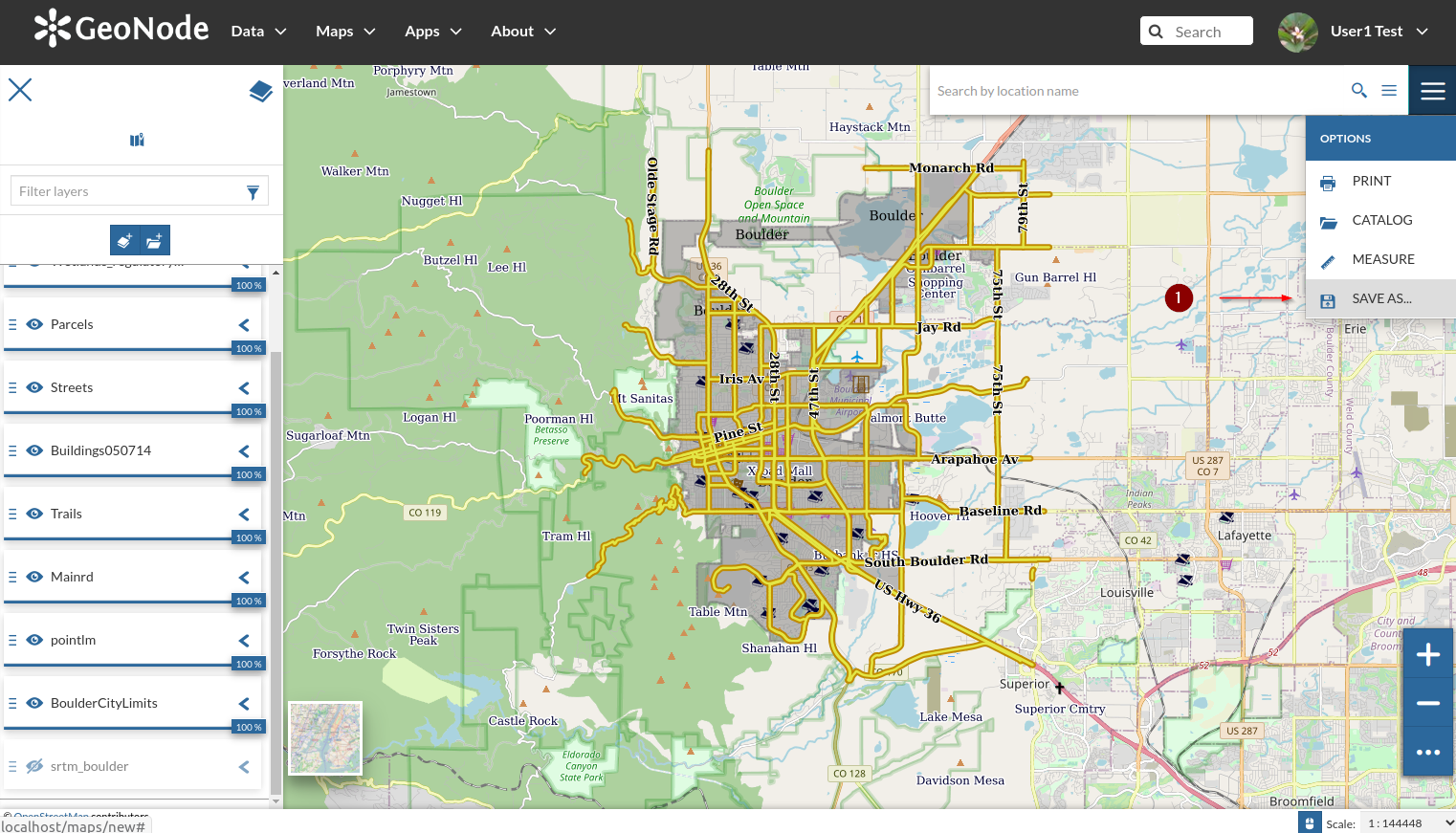Expand the Trails layer chevron
The image size is (1456, 833).
click(244, 515)
